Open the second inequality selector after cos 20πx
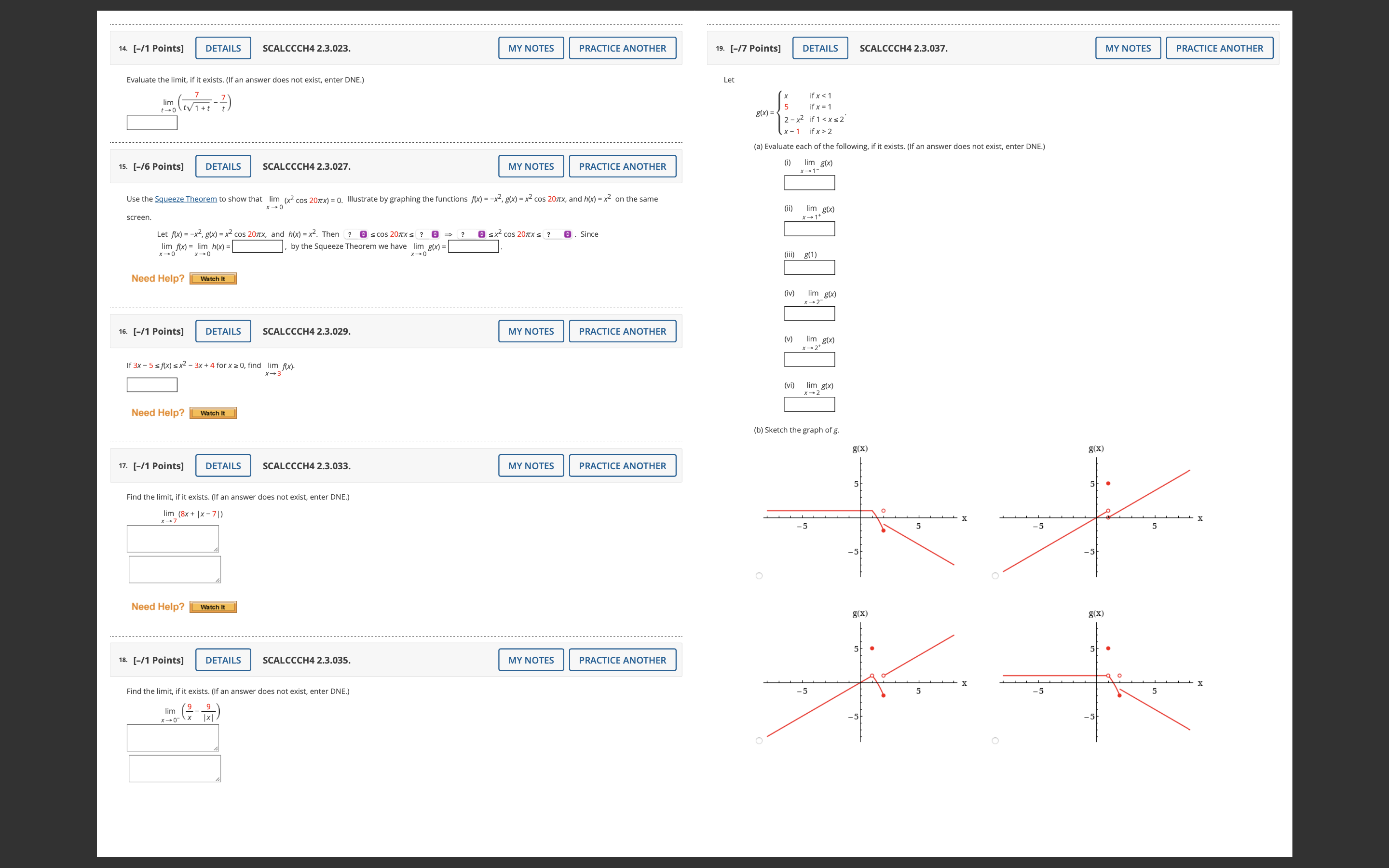 (x=427, y=234)
